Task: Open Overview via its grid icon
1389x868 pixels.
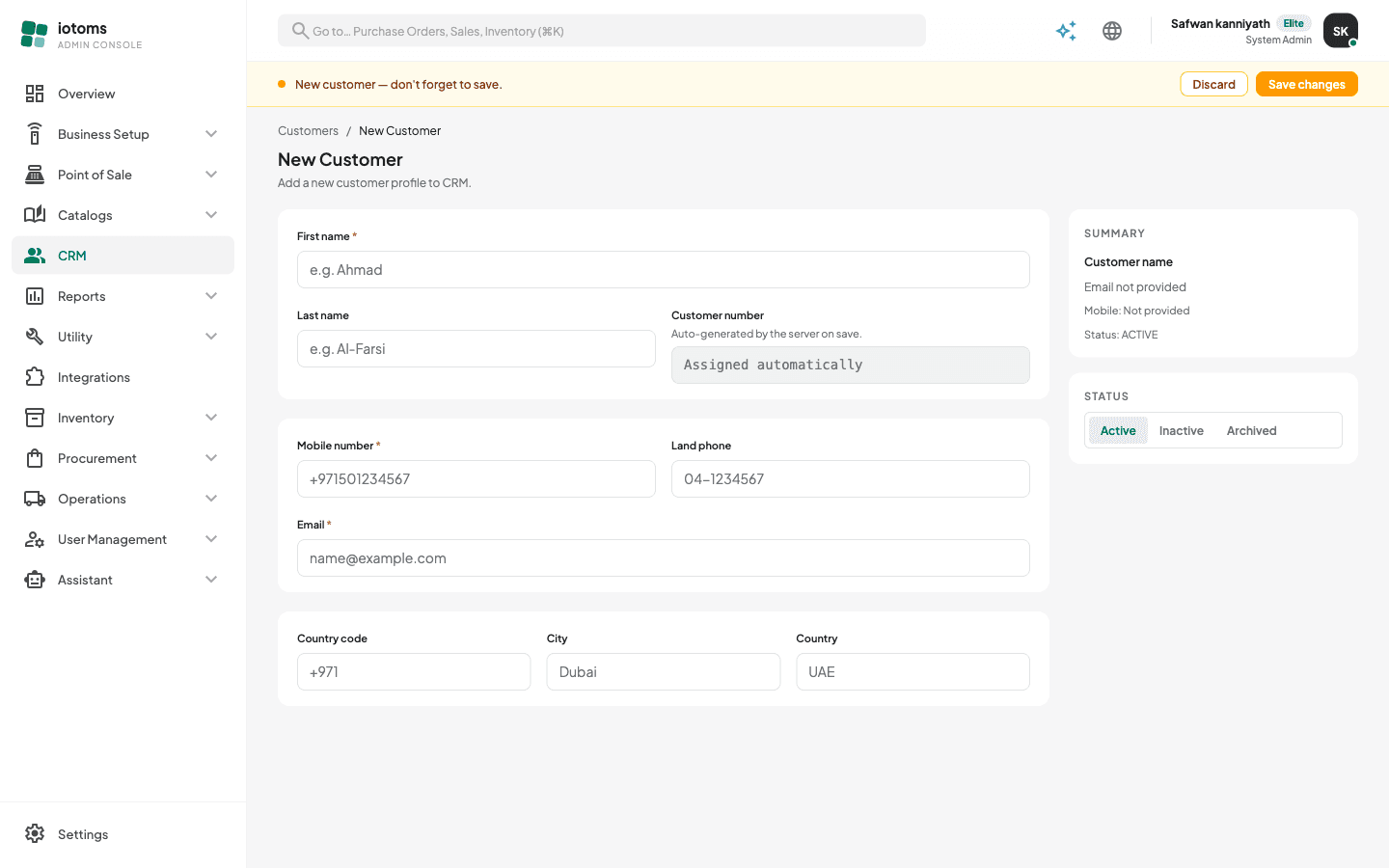Action: click(35, 94)
